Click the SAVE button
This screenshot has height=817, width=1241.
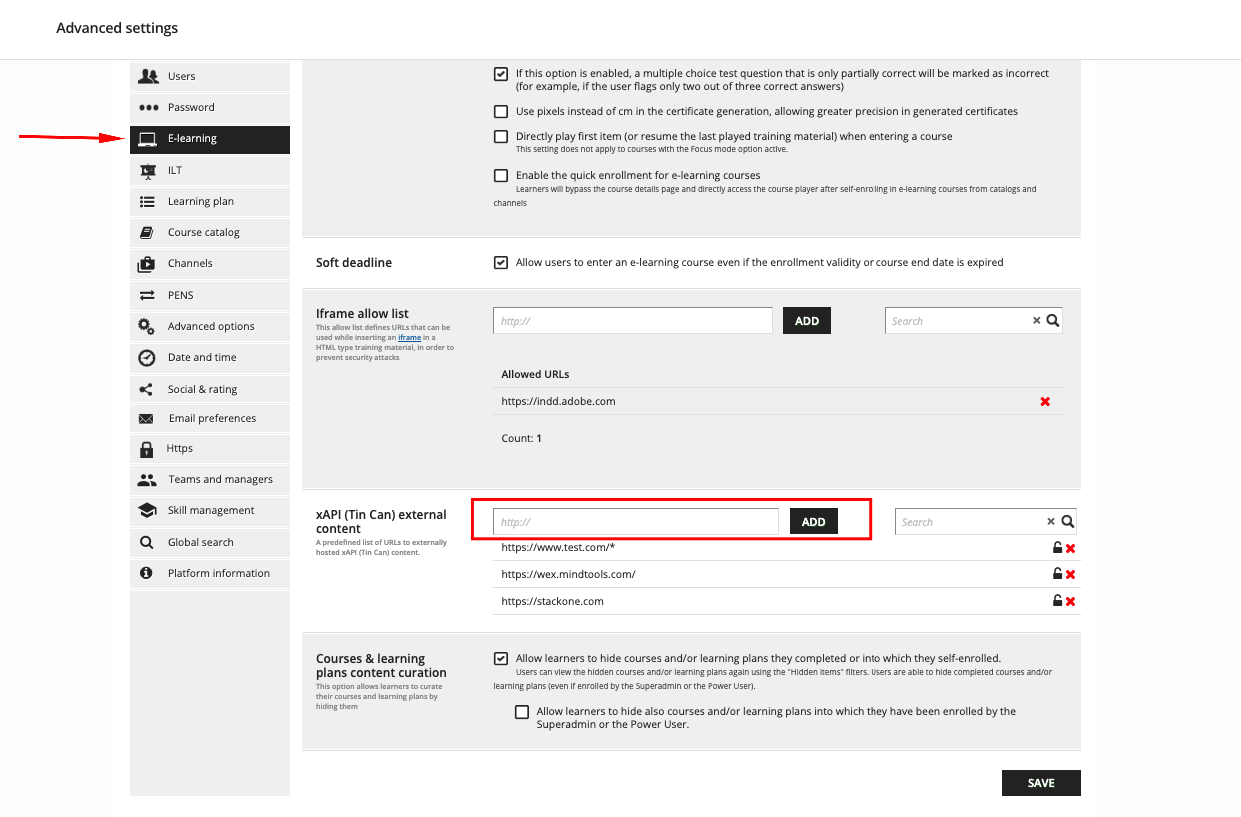pos(1041,783)
